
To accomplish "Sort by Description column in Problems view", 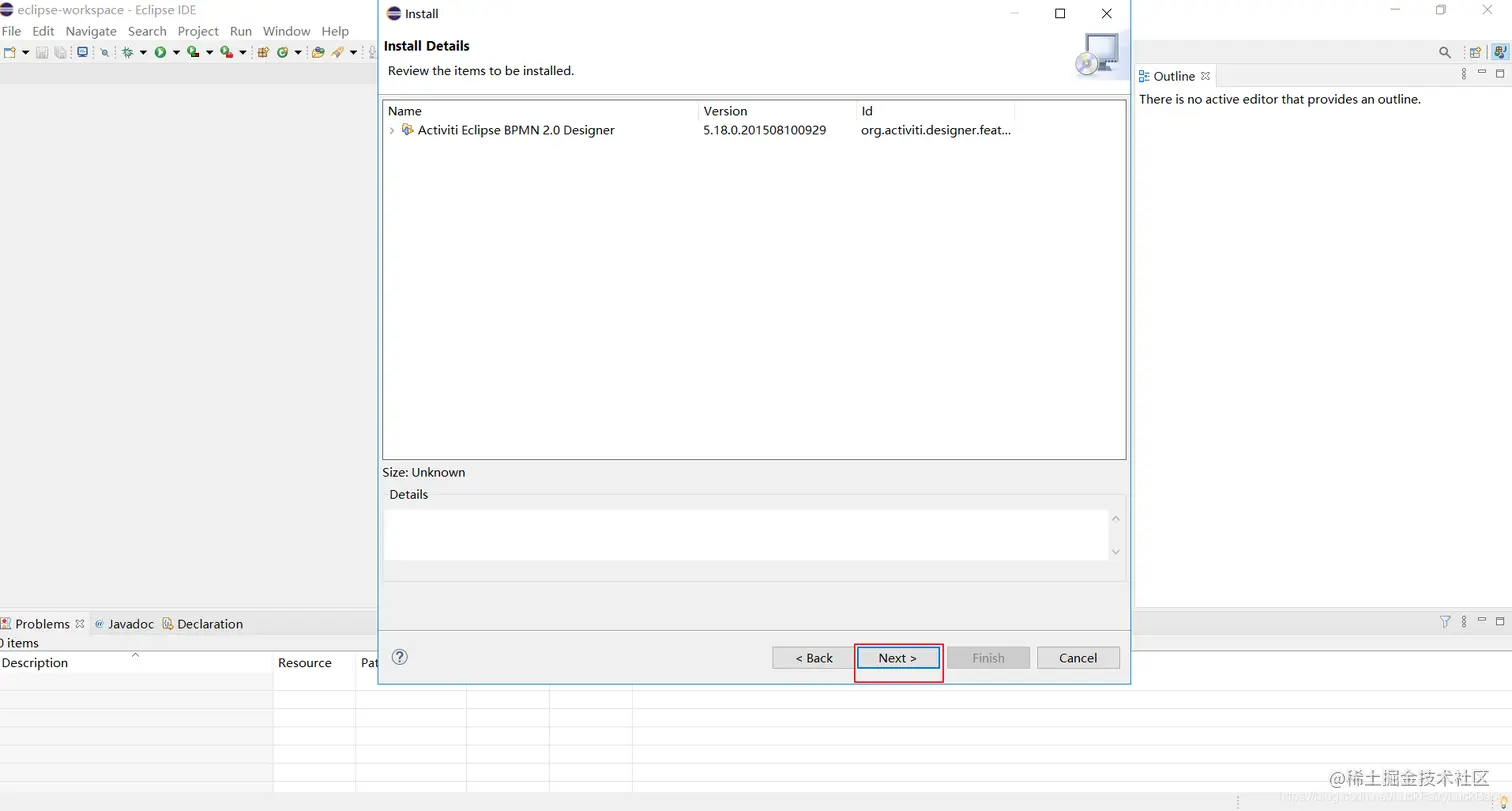I will click(x=136, y=663).
